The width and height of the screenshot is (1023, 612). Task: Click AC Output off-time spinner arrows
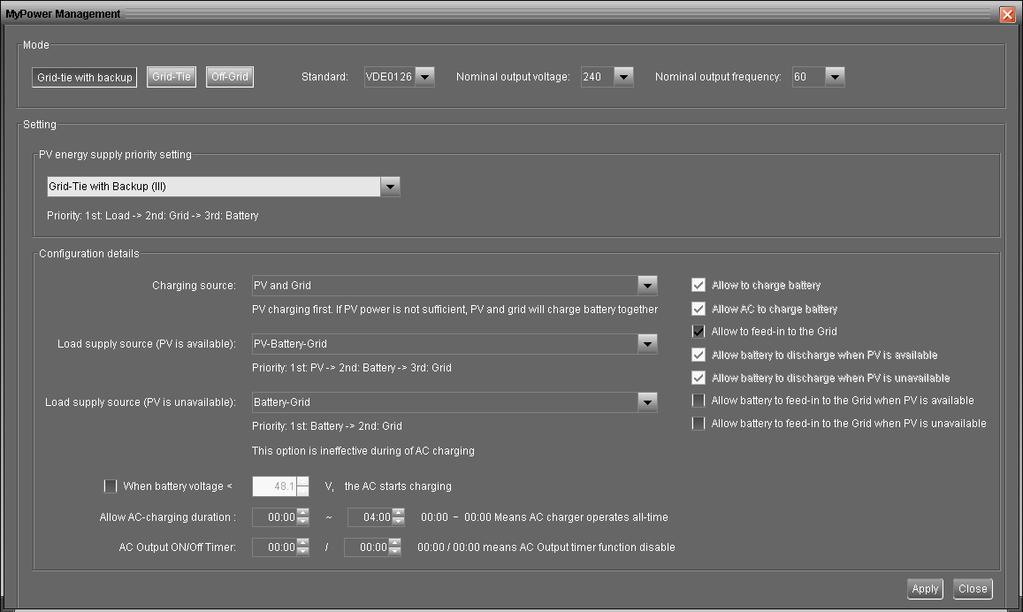coord(395,547)
